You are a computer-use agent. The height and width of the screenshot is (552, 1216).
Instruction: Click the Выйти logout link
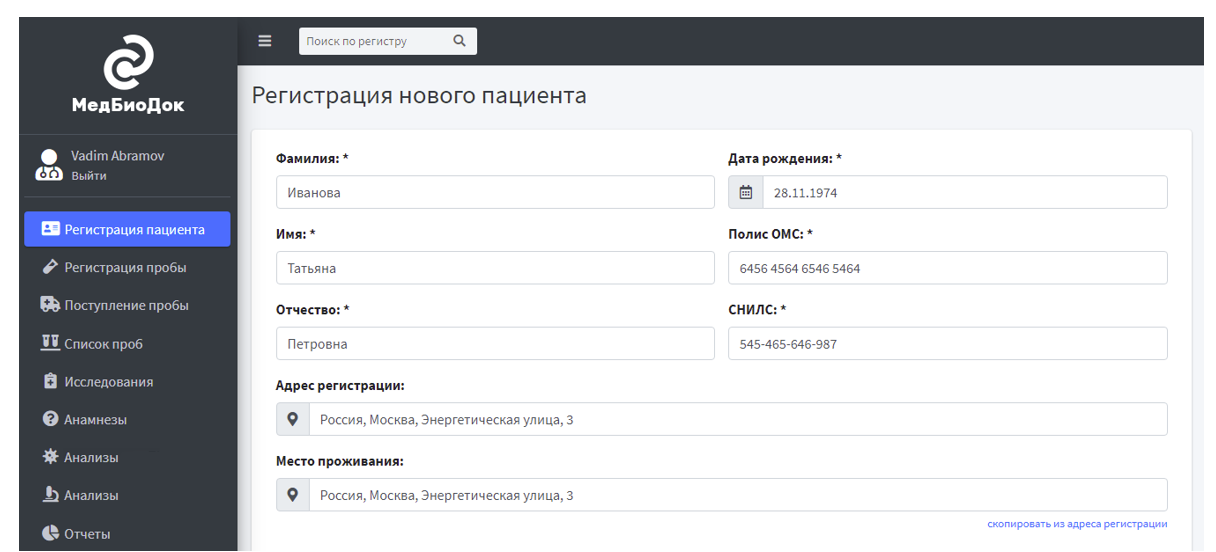pyautogui.click(x=89, y=176)
